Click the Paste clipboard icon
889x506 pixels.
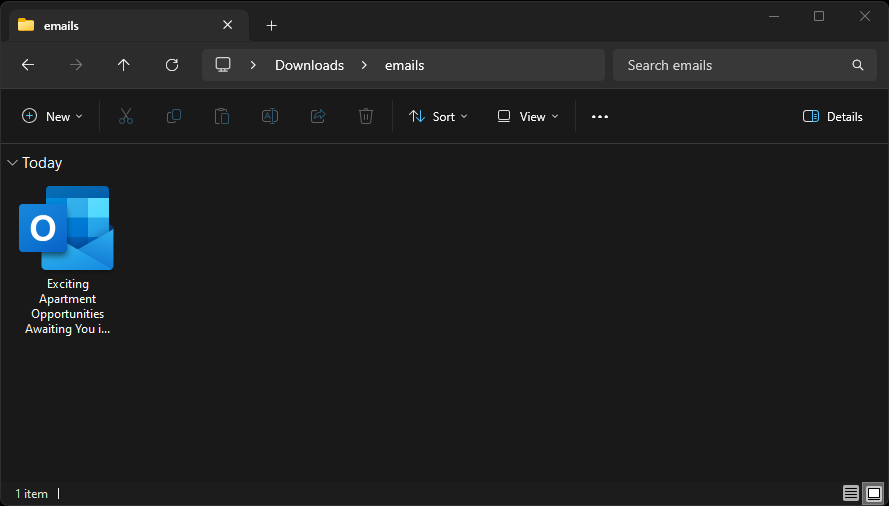pos(222,116)
